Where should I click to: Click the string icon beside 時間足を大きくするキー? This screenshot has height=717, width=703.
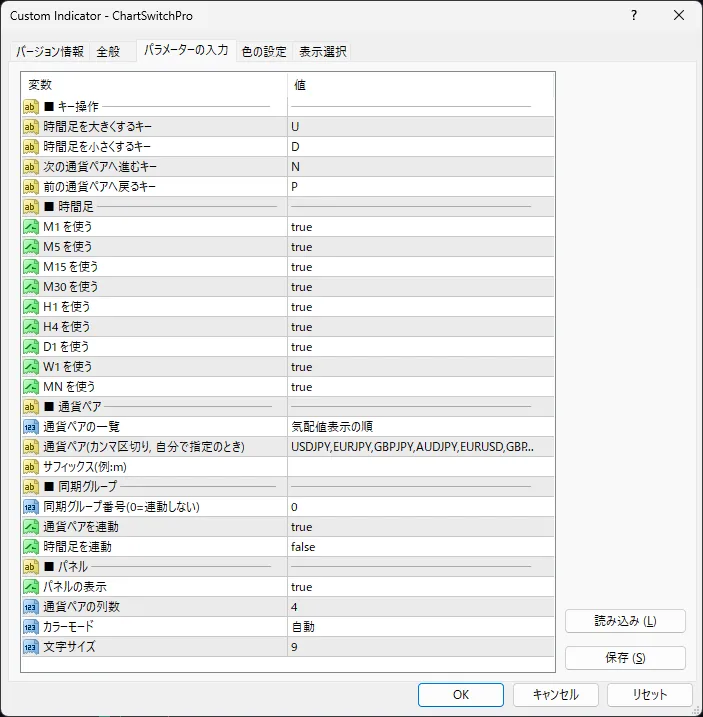[x=31, y=127]
